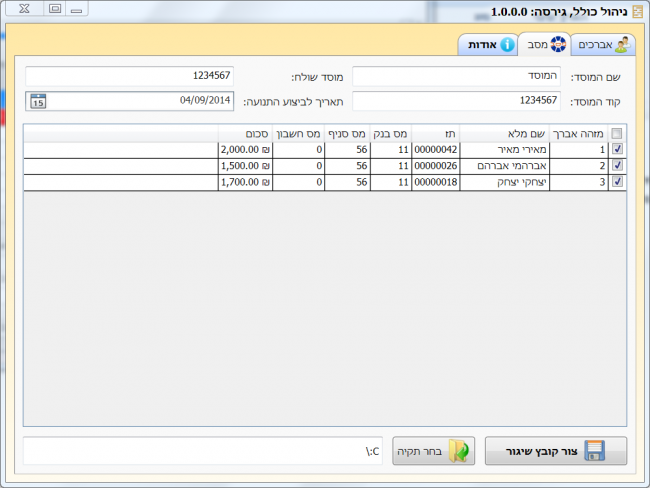The image size is (650, 488).
Task: Click the folder path field C:\
Action: click(x=203, y=451)
